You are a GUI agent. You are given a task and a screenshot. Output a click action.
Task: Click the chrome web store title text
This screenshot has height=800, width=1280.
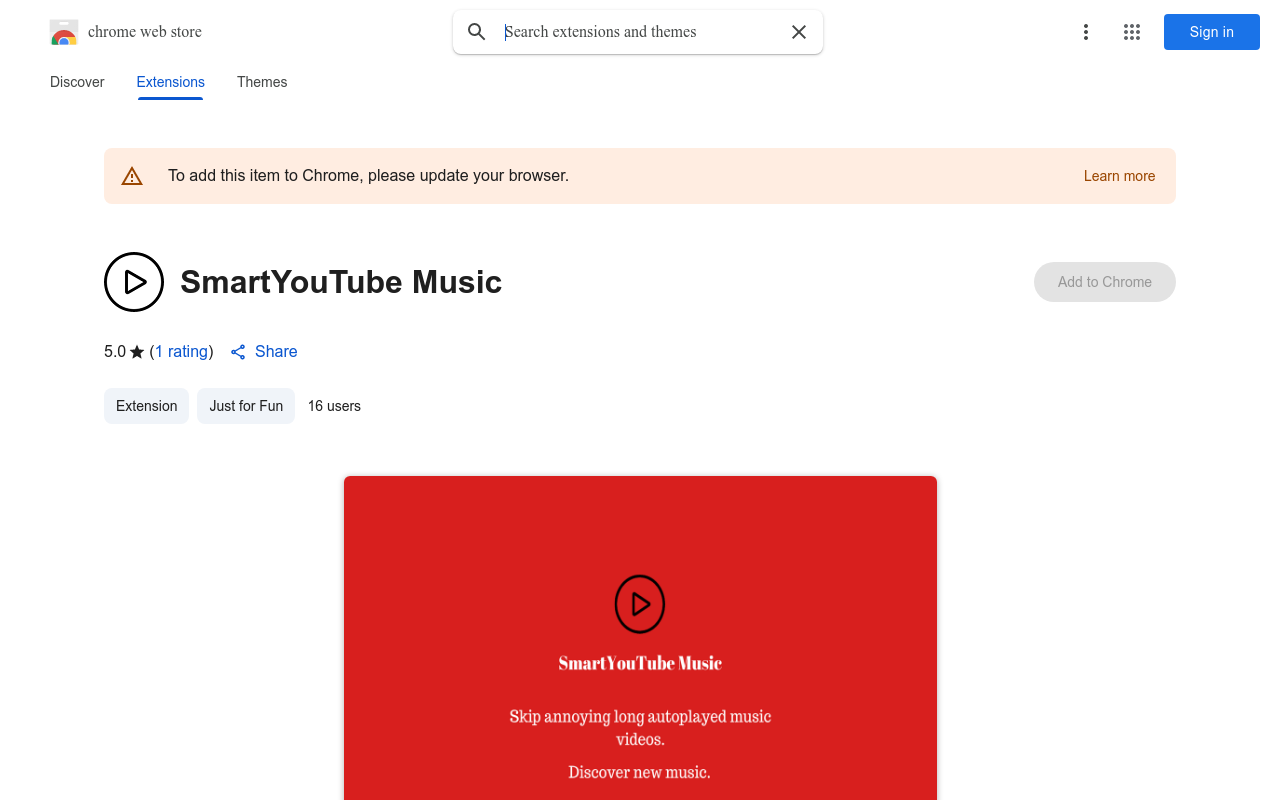(145, 32)
